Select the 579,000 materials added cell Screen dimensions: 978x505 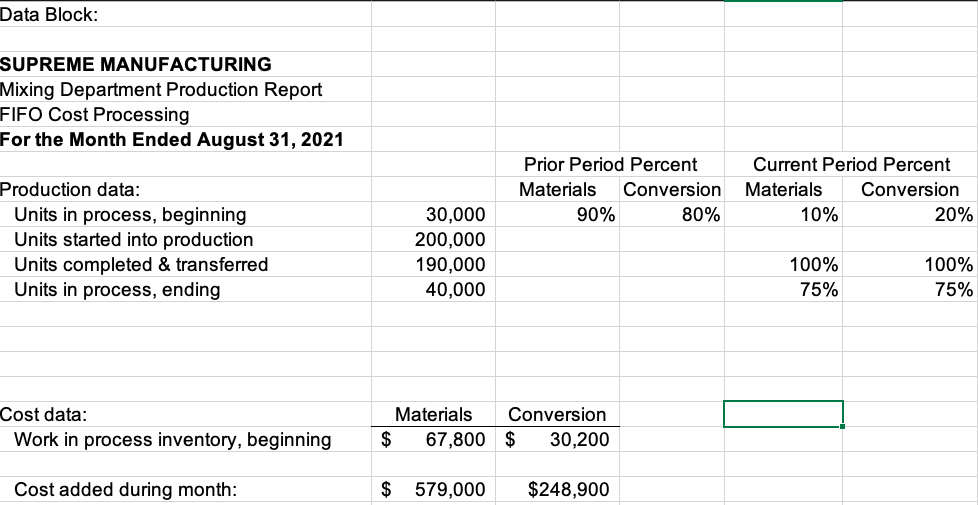point(433,489)
